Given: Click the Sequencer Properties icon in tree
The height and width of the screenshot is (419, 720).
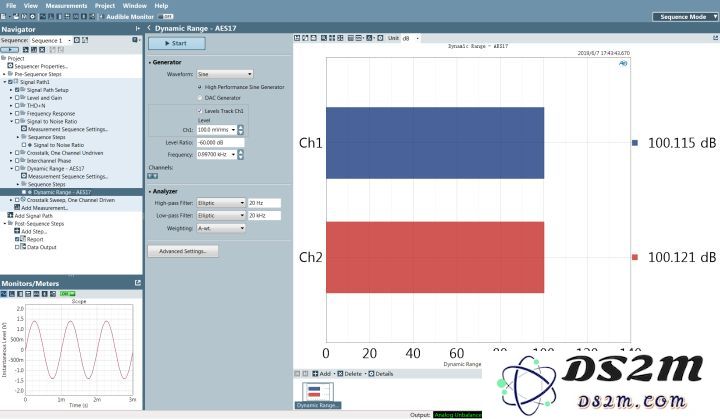Looking at the screenshot, I should click(10, 66).
